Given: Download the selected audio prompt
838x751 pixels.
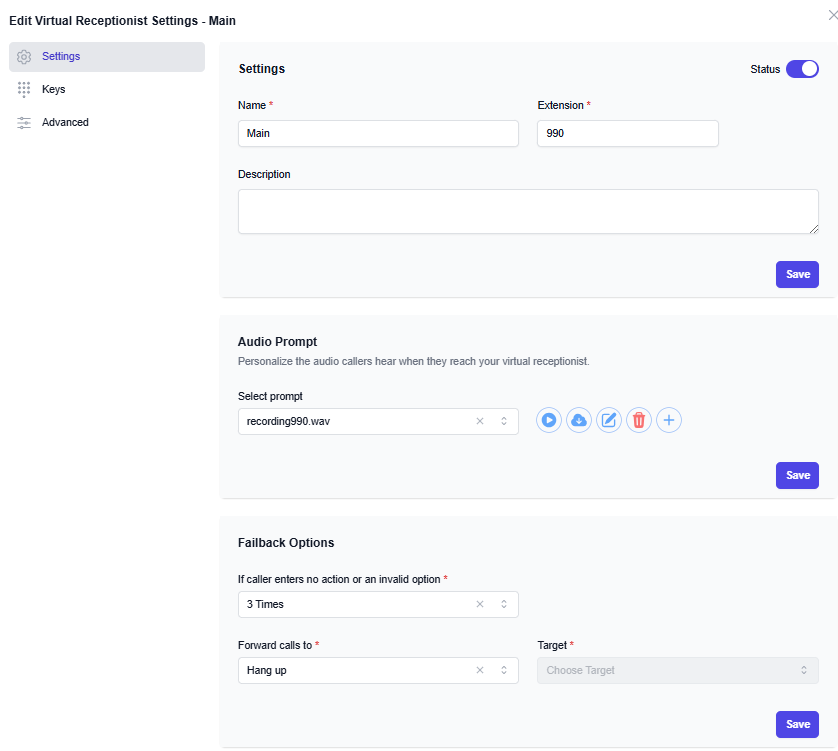Looking at the screenshot, I should tap(579, 420).
